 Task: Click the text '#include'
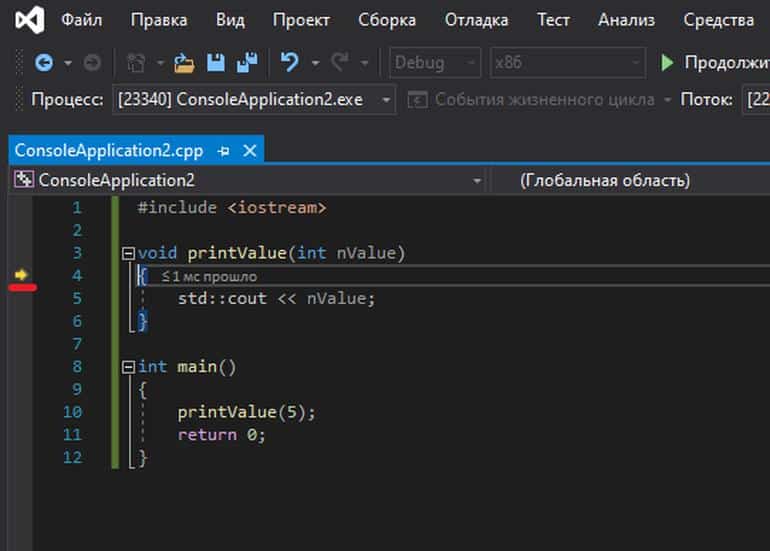tap(177, 208)
